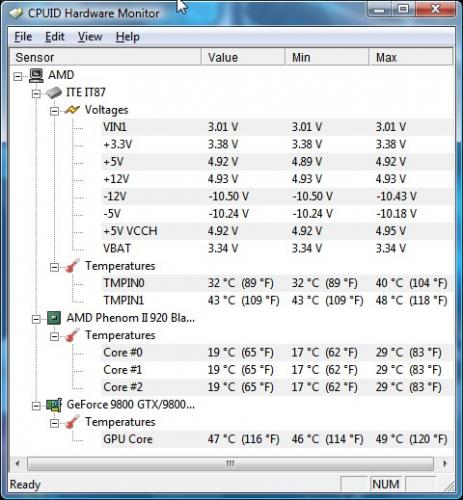Click the Value column header

tap(243, 57)
